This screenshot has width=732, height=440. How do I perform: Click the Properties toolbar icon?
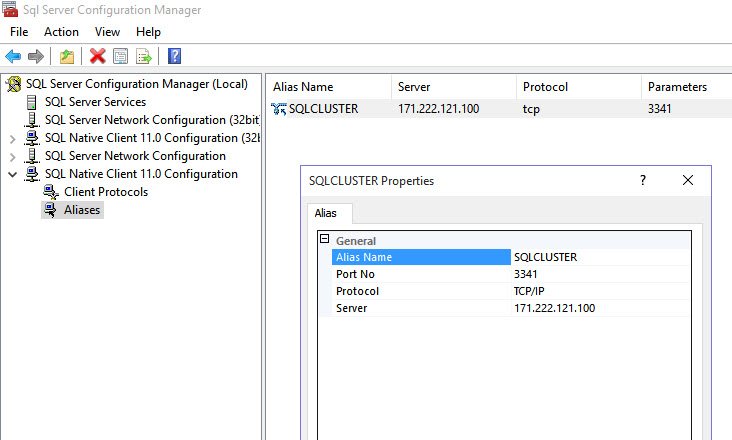click(x=120, y=56)
